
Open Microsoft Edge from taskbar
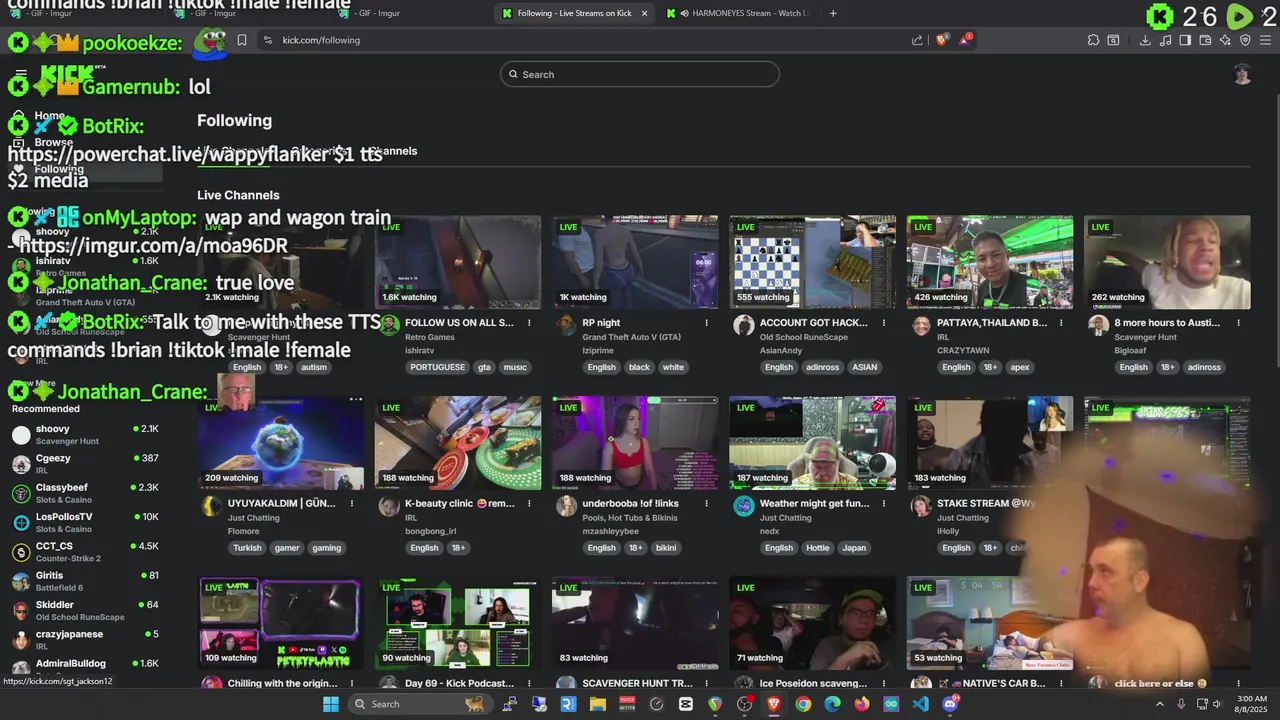(832, 704)
